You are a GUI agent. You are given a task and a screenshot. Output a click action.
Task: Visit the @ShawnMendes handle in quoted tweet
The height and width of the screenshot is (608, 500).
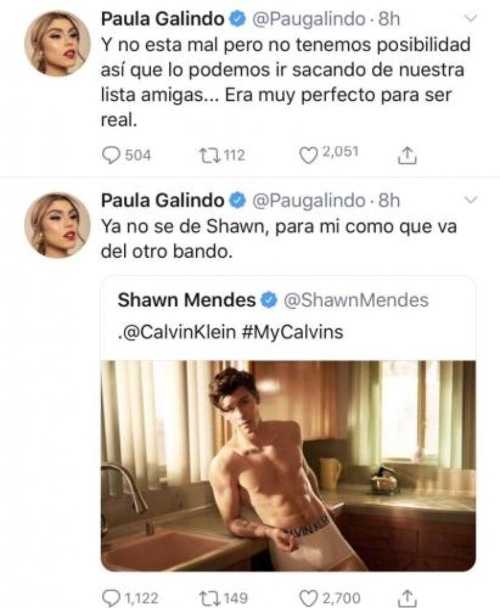(356, 300)
